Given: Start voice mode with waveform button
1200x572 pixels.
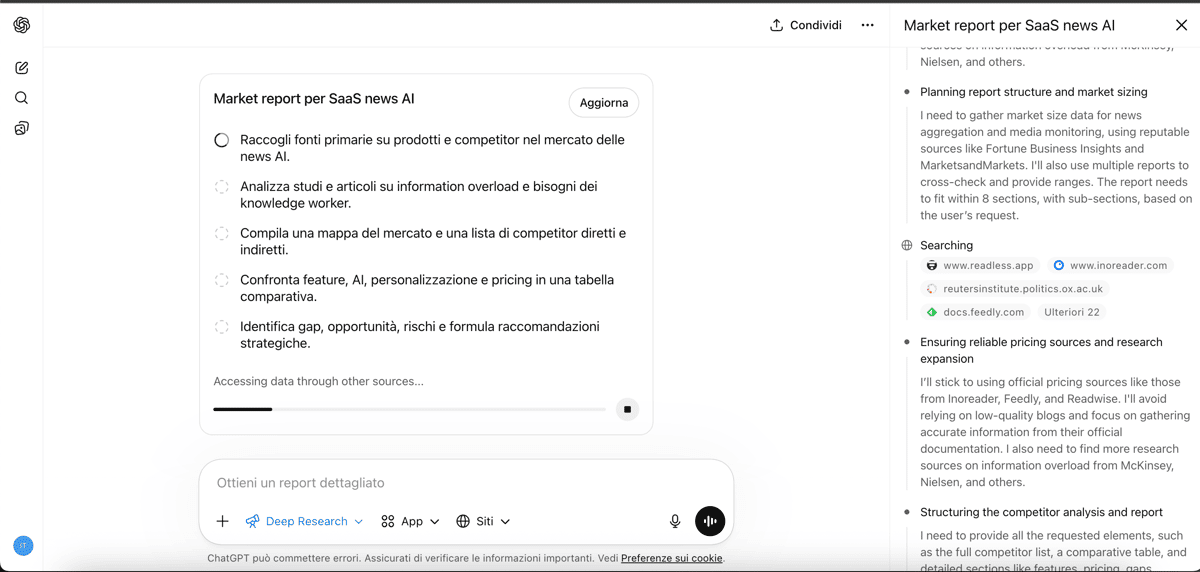Looking at the screenshot, I should click(710, 521).
